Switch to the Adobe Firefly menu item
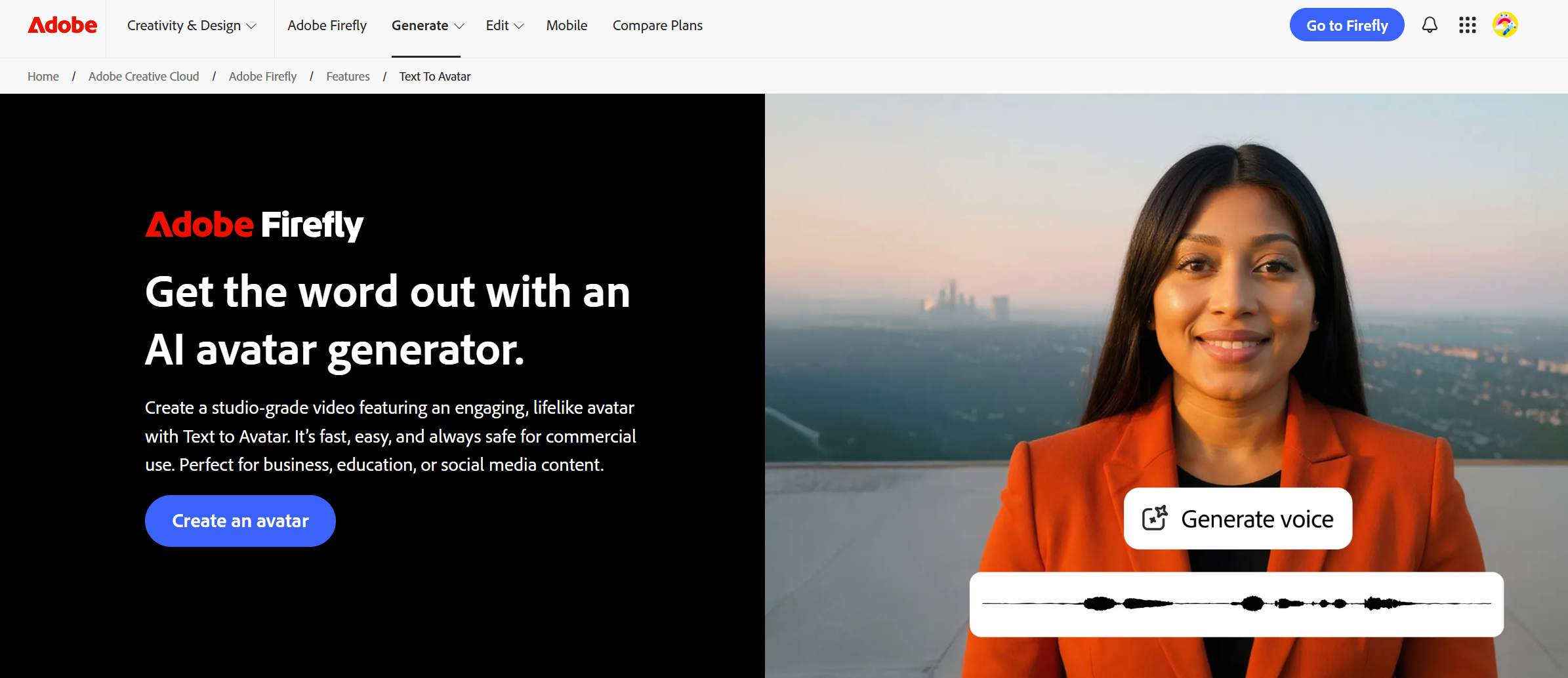Viewport: 1568px width, 678px height. coord(327,25)
